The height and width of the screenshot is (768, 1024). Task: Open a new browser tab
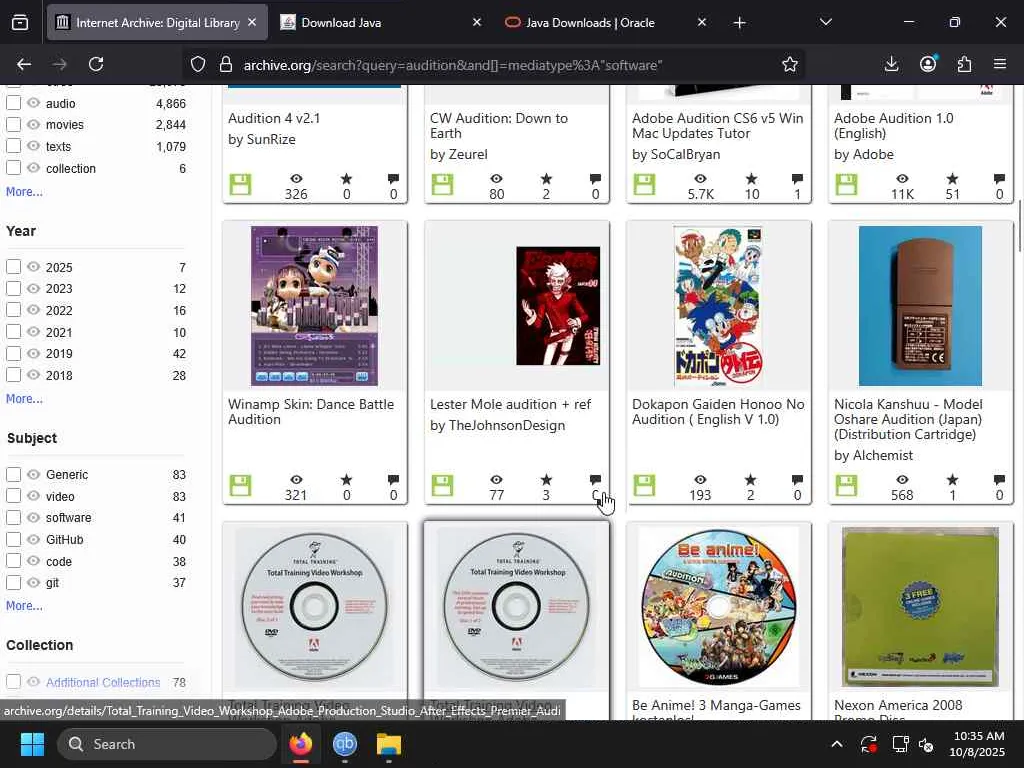(739, 23)
